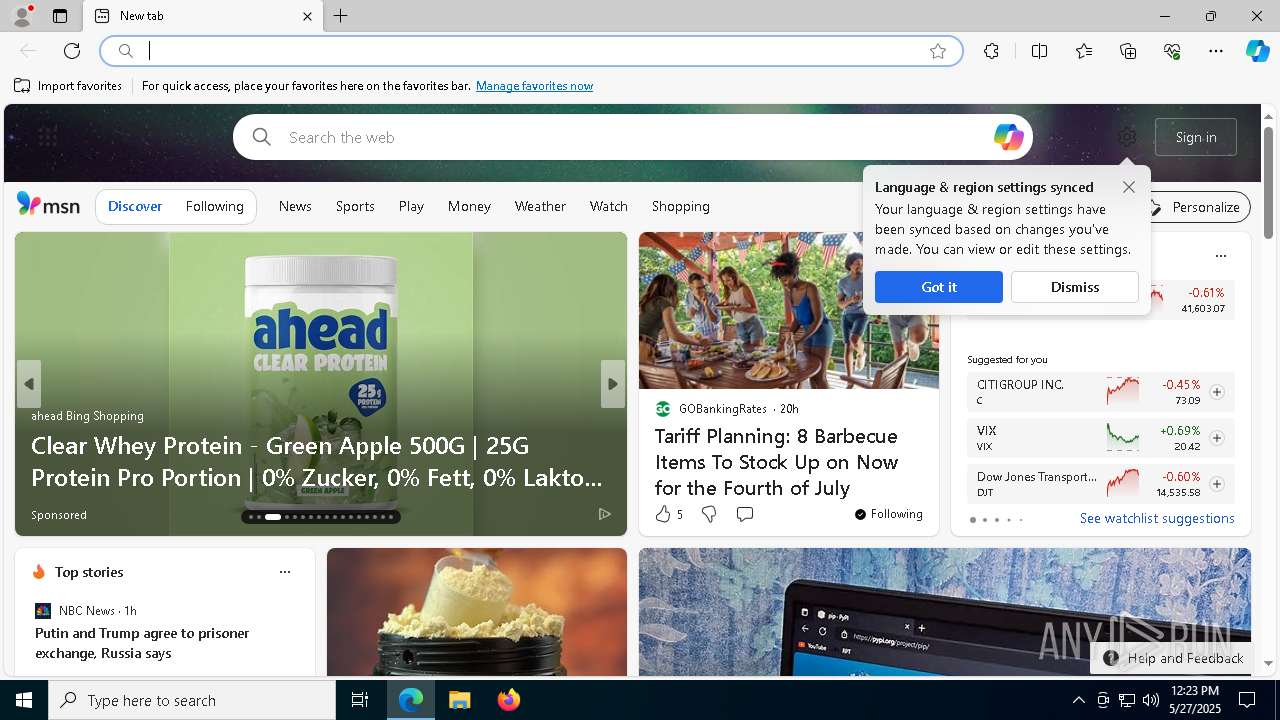Click Dismiss in the sync popup
The width and height of the screenshot is (1280, 720).
[x=1075, y=287]
